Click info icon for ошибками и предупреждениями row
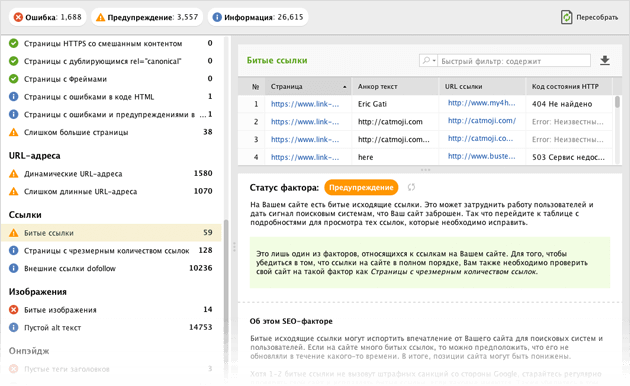Screen dimensions: 630x386 tap(14, 114)
